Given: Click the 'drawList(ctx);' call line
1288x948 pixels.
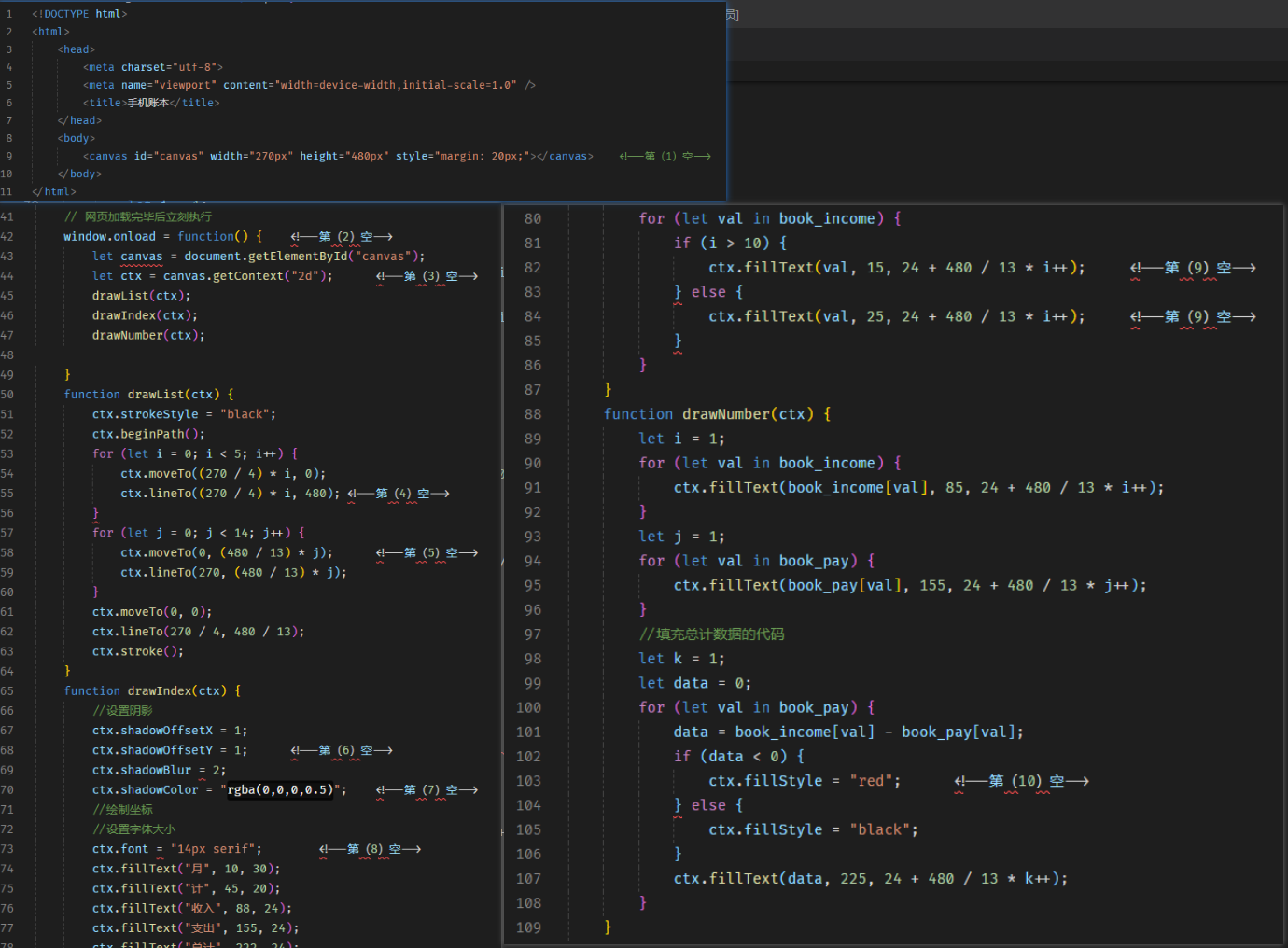Looking at the screenshot, I should point(141,295).
